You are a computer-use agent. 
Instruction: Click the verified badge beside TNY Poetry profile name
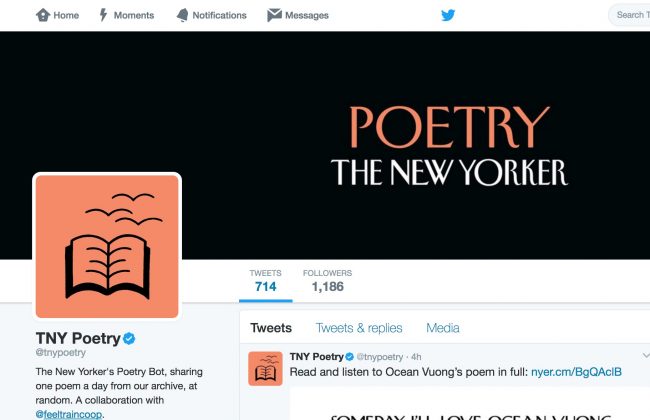129,338
